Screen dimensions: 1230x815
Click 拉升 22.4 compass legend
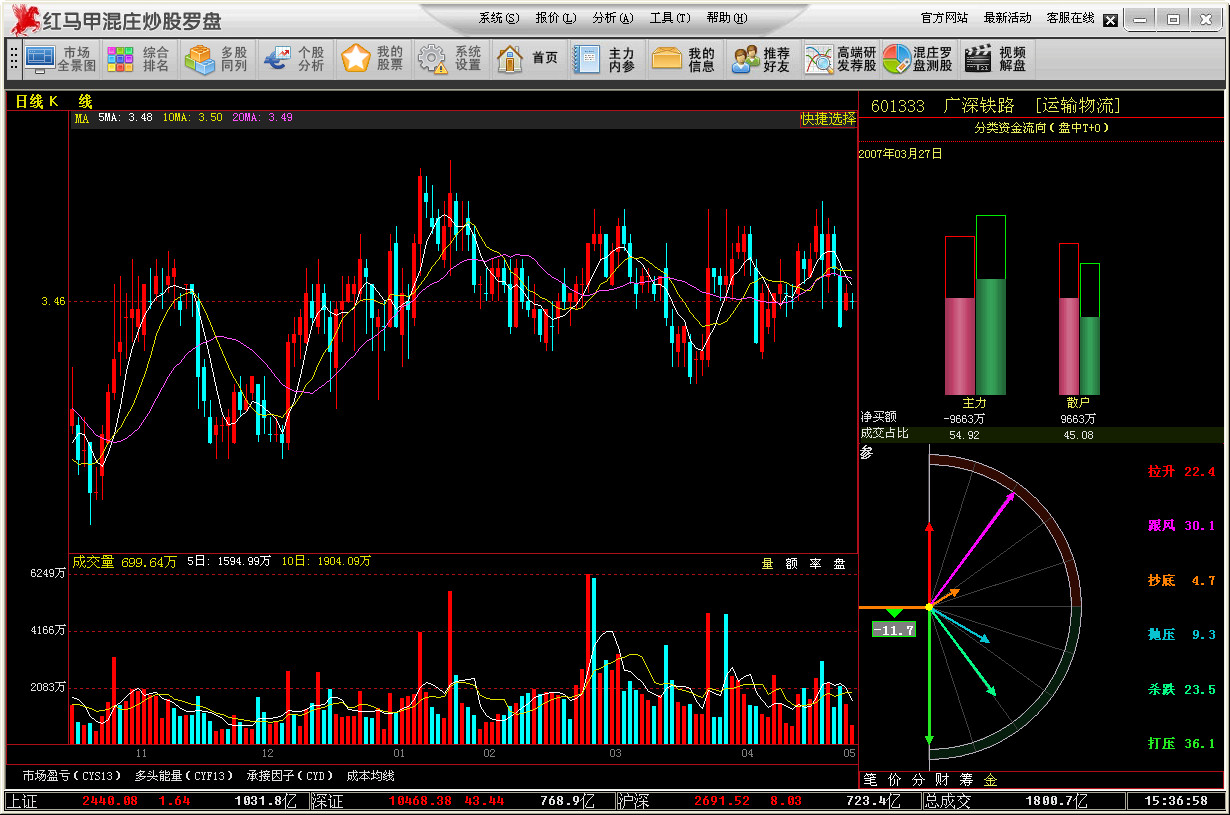[x=1181, y=471]
